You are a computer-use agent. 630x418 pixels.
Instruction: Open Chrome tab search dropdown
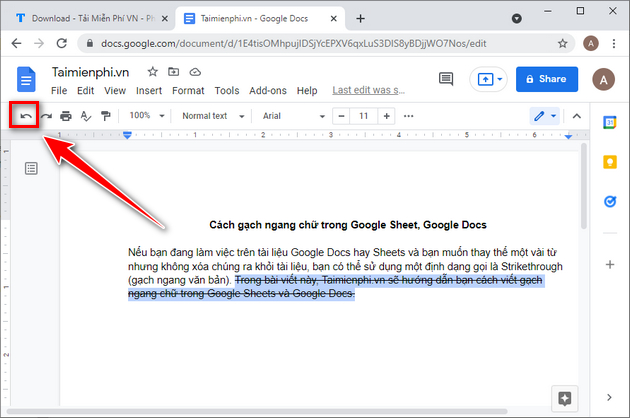[x=517, y=18]
